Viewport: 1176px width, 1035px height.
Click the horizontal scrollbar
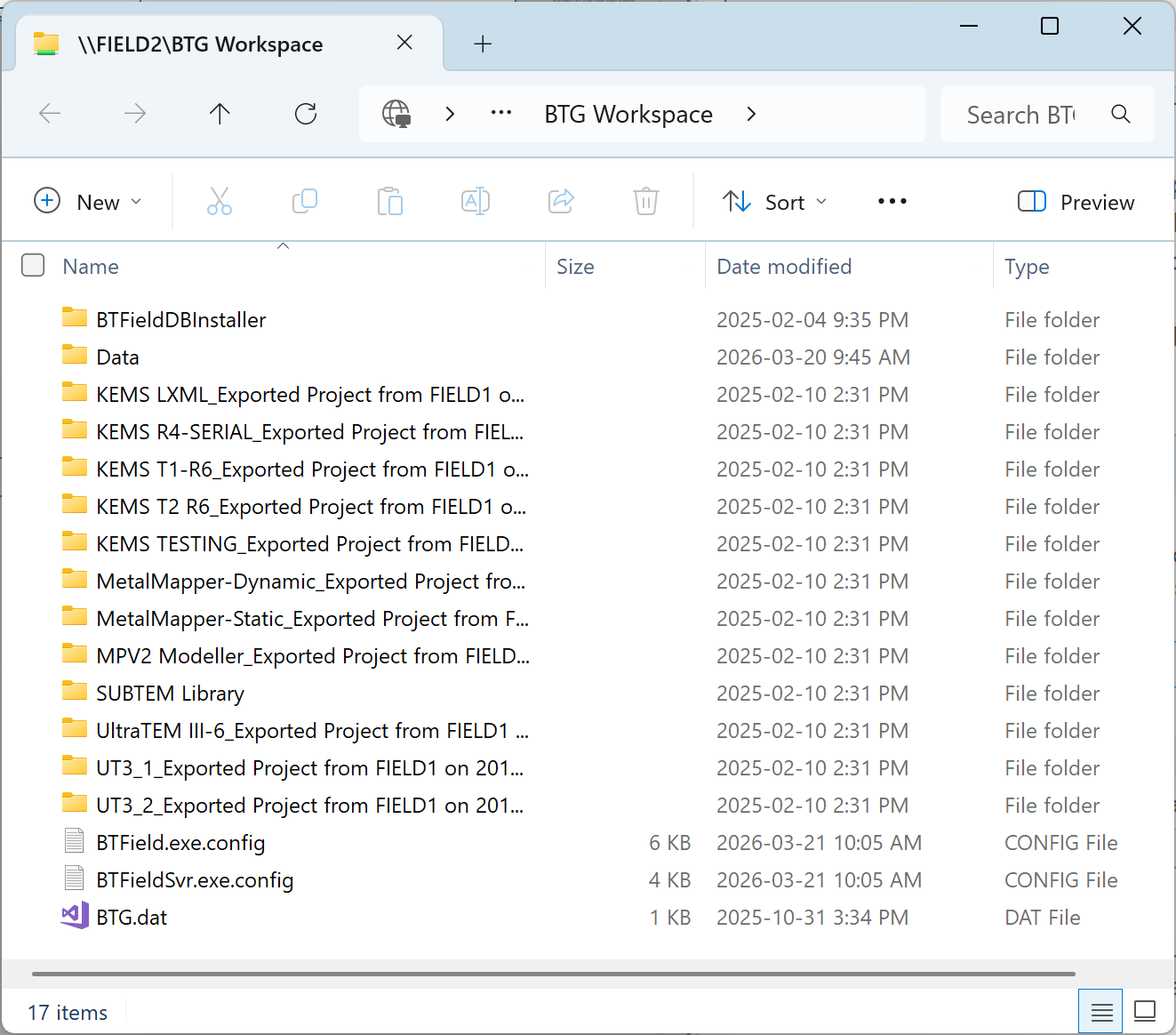tap(553, 974)
